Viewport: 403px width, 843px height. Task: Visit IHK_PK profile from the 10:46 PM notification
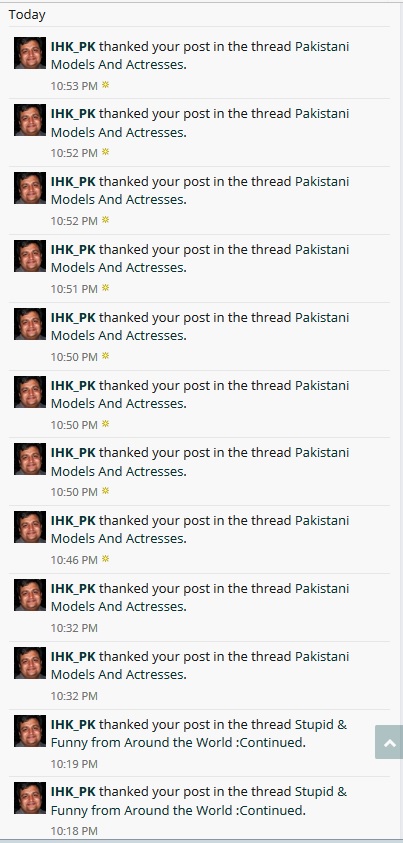pos(73,520)
